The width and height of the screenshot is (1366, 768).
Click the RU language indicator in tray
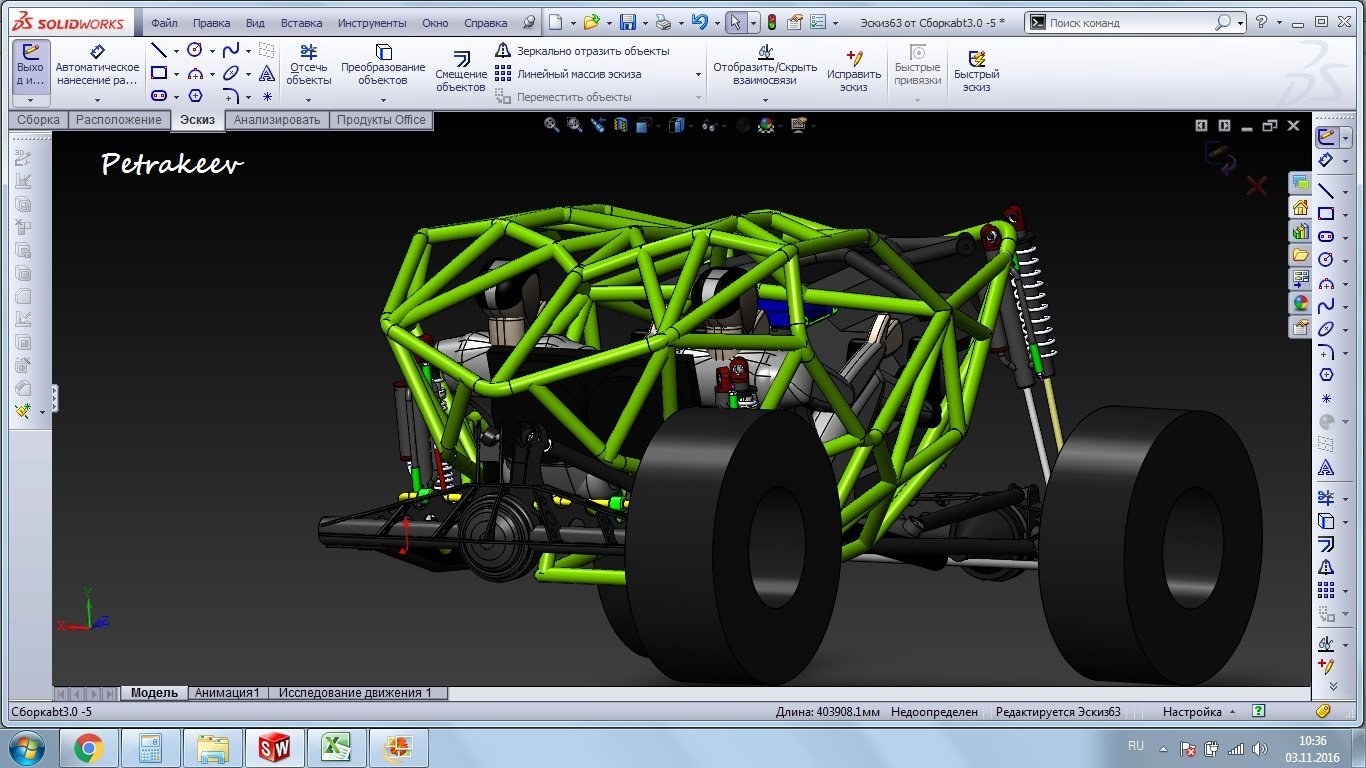click(x=1136, y=746)
